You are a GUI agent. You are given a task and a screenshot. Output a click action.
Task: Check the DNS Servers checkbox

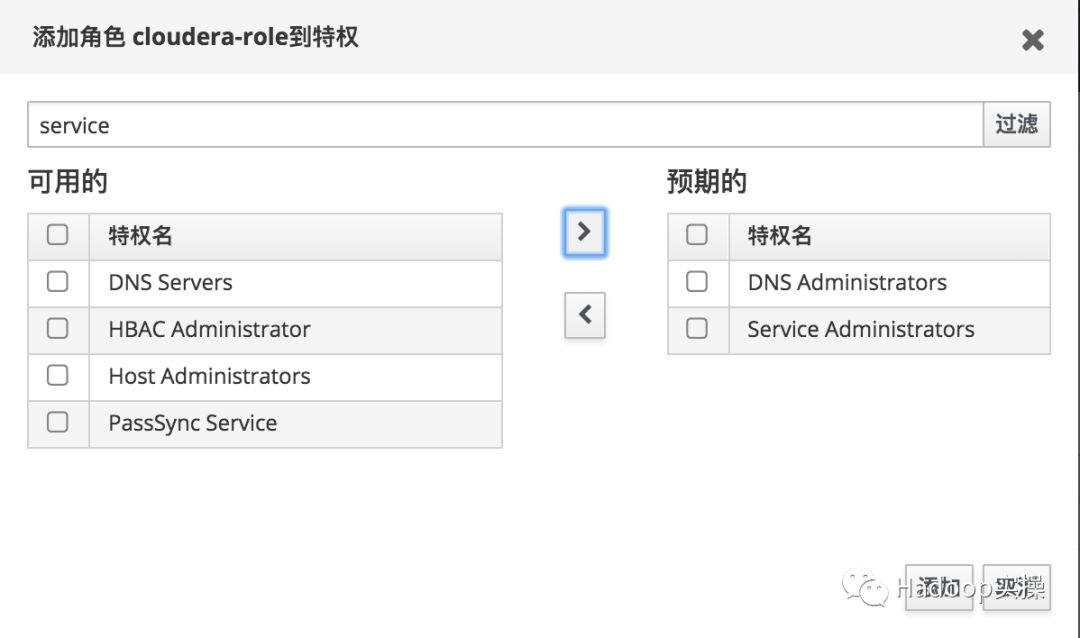tap(58, 282)
